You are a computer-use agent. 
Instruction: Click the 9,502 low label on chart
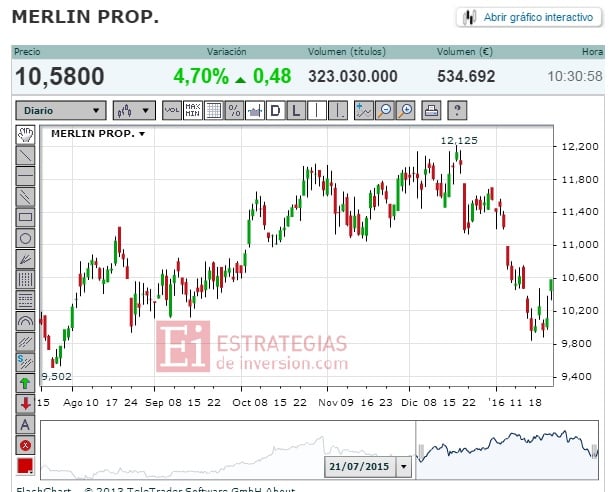click(x=57, y=377)
